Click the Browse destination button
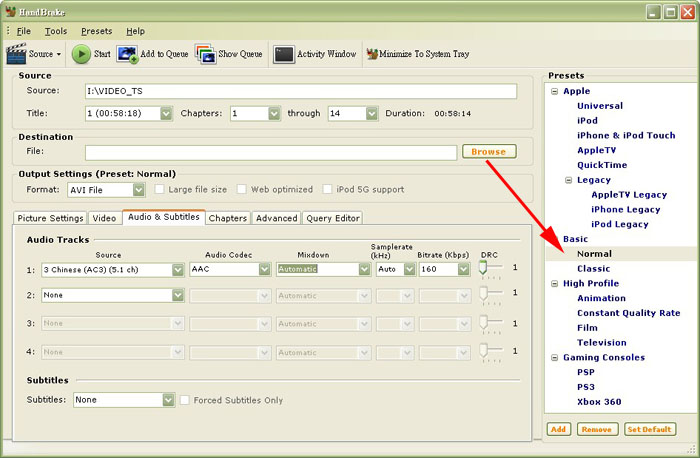Viewport: 700px width, 458px height. (x=489, y=152)
